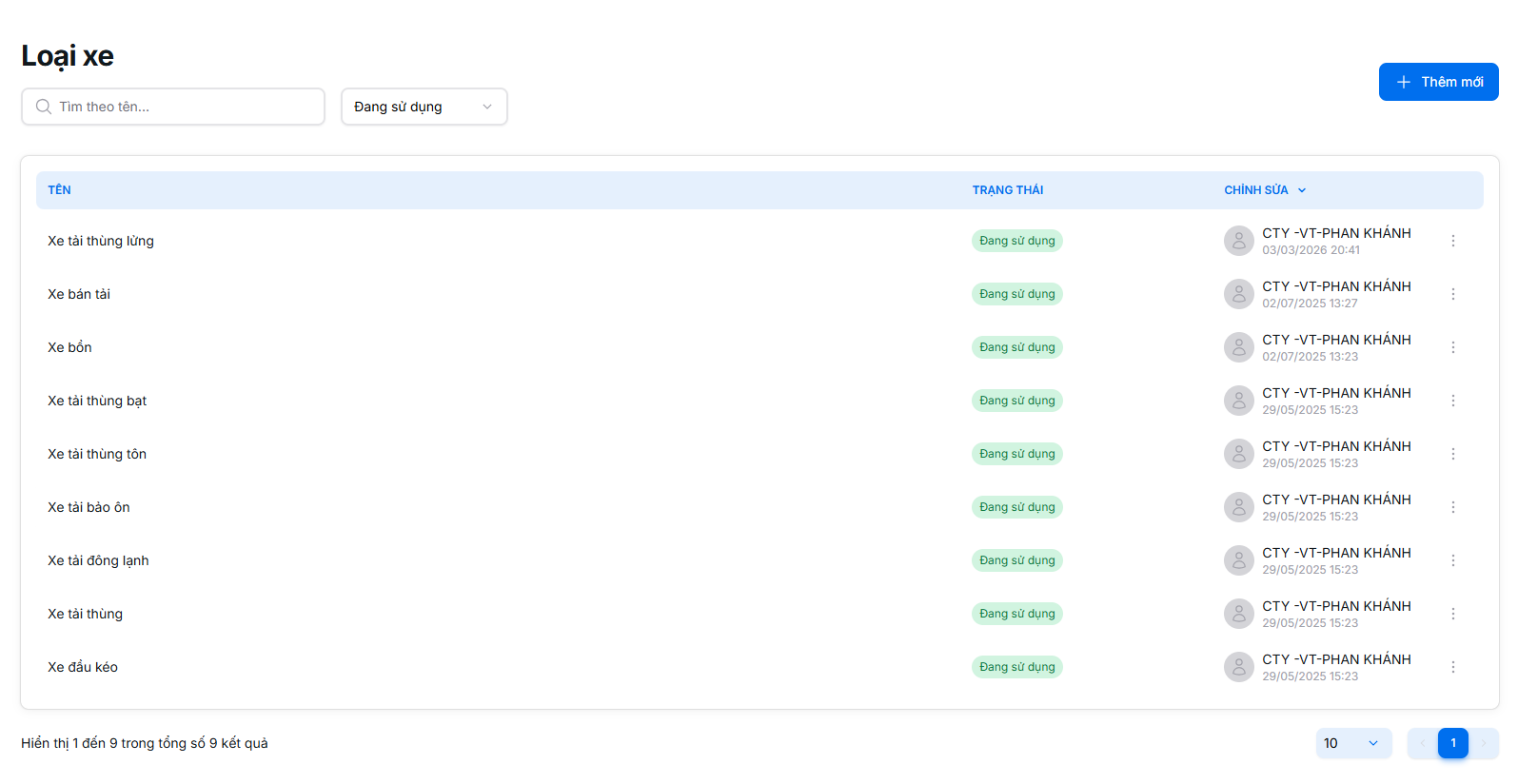The height and width of the screenshot is (784, 1518).
Task: Open the page size dropdown showing 10
Action: (1352, 743)
